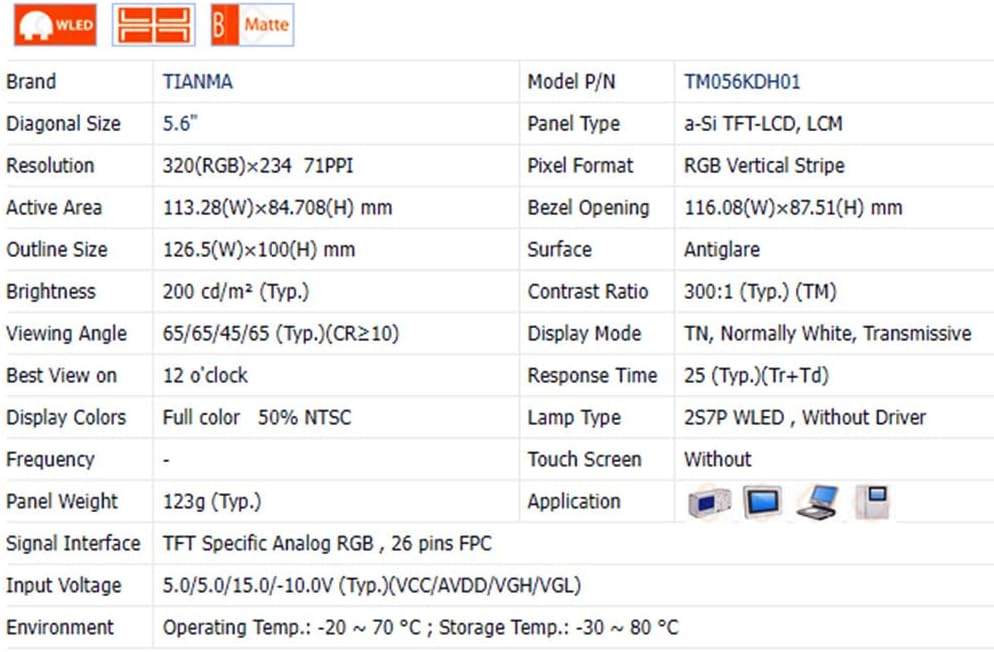Screen dimensions: 994x652
Task: Select the Full color 50% NTSC value
Action: tap(257, 418)
